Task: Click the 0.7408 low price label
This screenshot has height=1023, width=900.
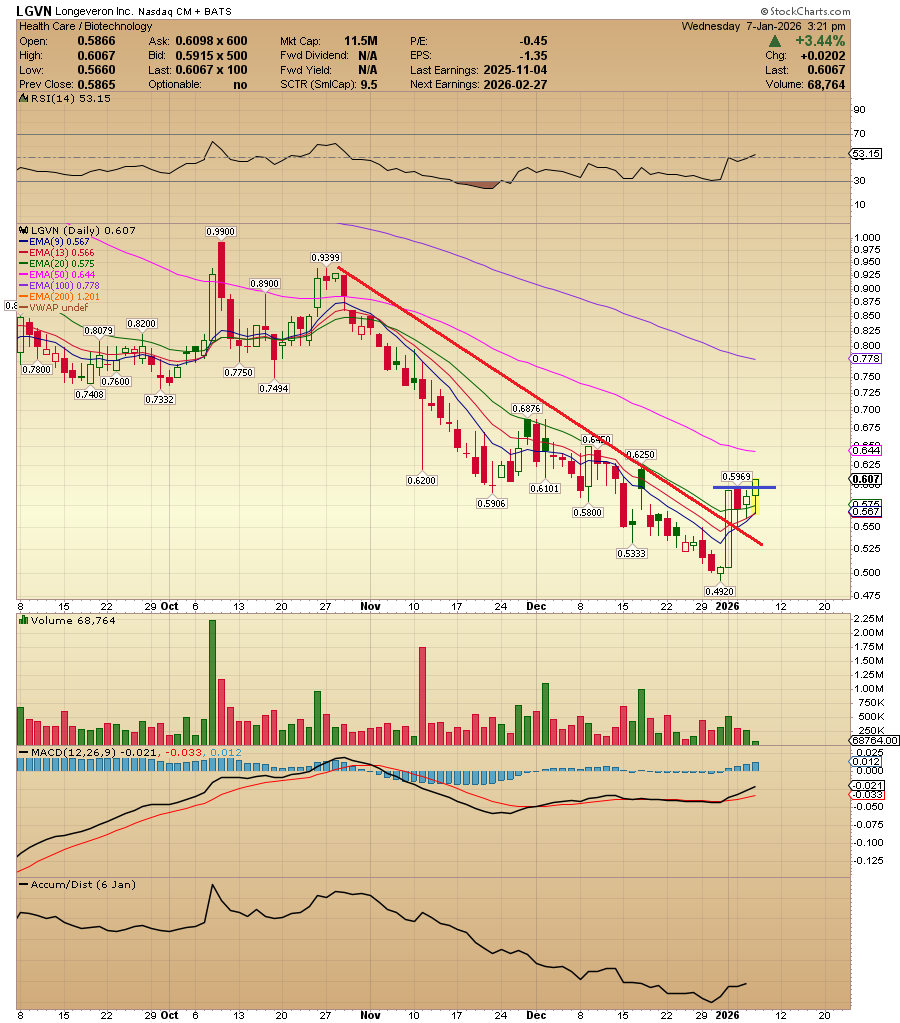Action: (89, 395)
